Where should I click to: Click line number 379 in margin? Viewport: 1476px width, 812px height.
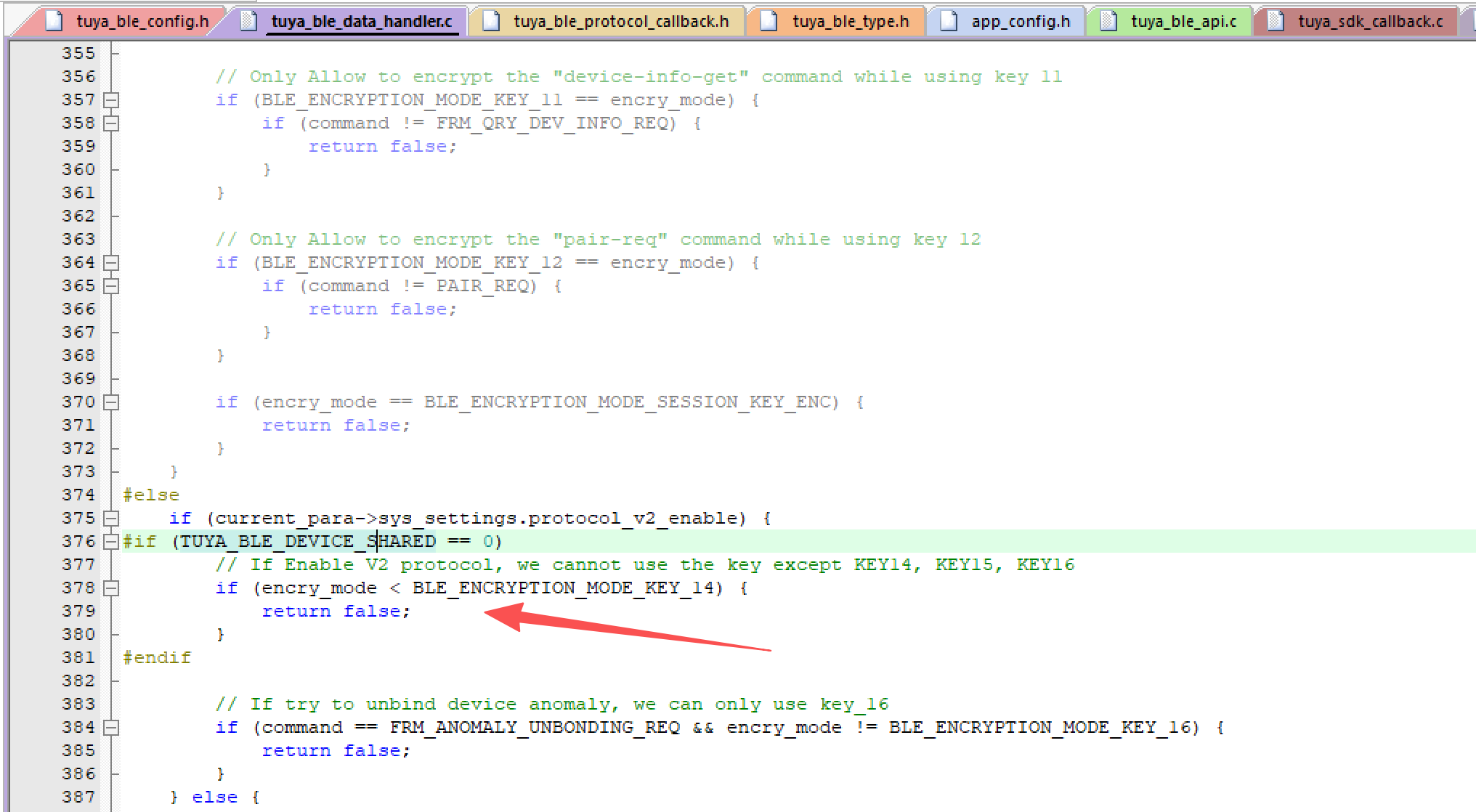78,612
